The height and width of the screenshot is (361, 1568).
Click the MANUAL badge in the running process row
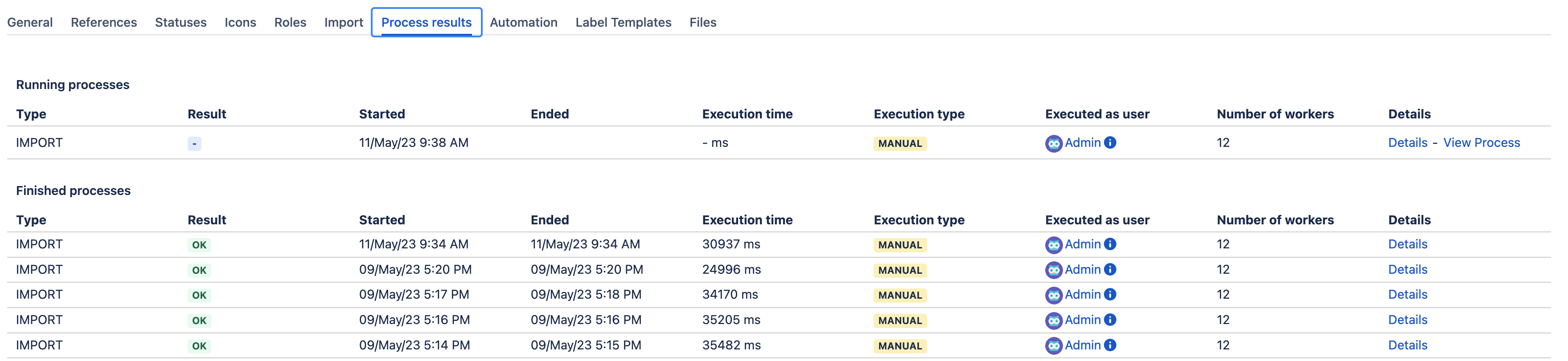900,144
